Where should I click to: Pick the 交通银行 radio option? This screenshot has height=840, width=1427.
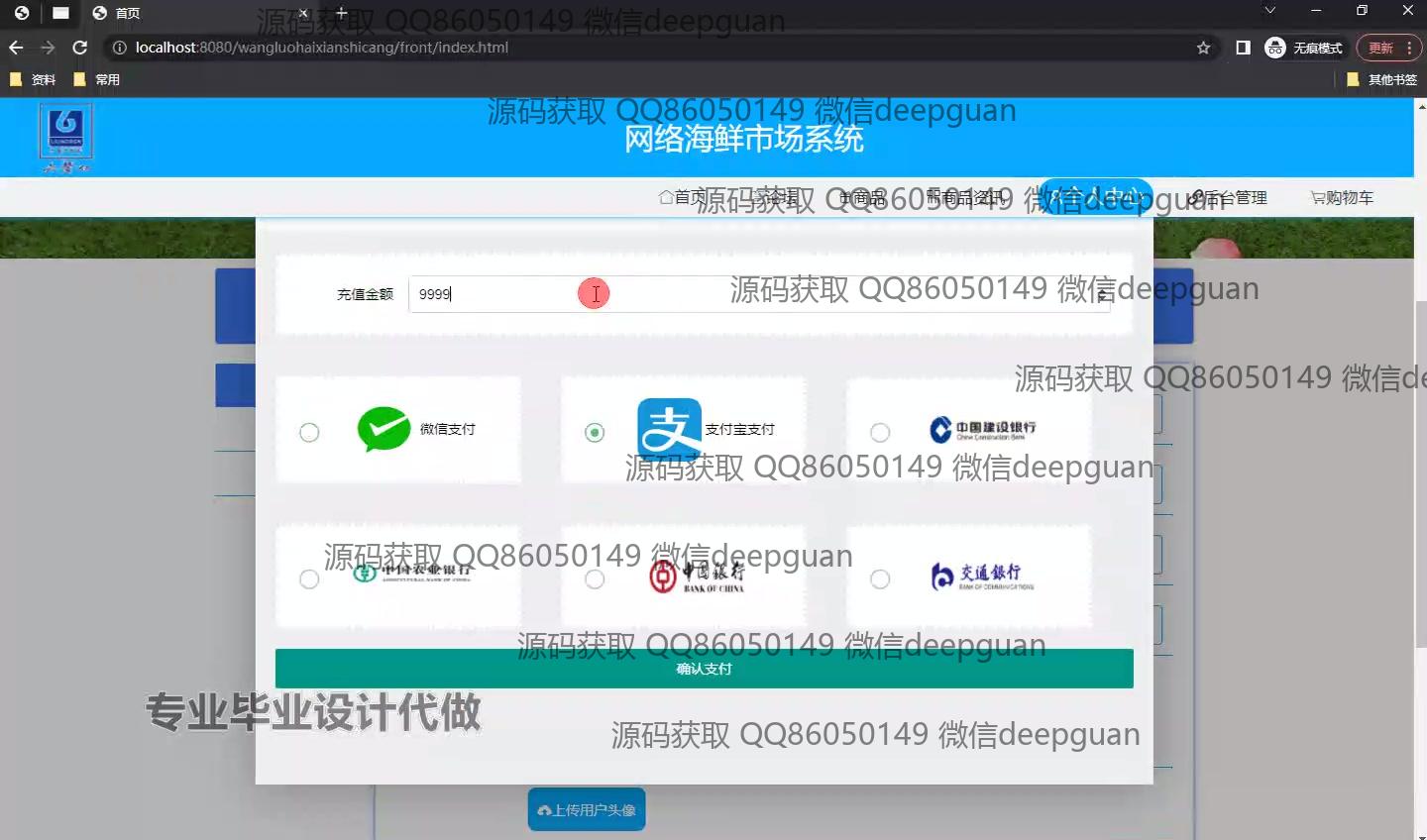[880, 578]
